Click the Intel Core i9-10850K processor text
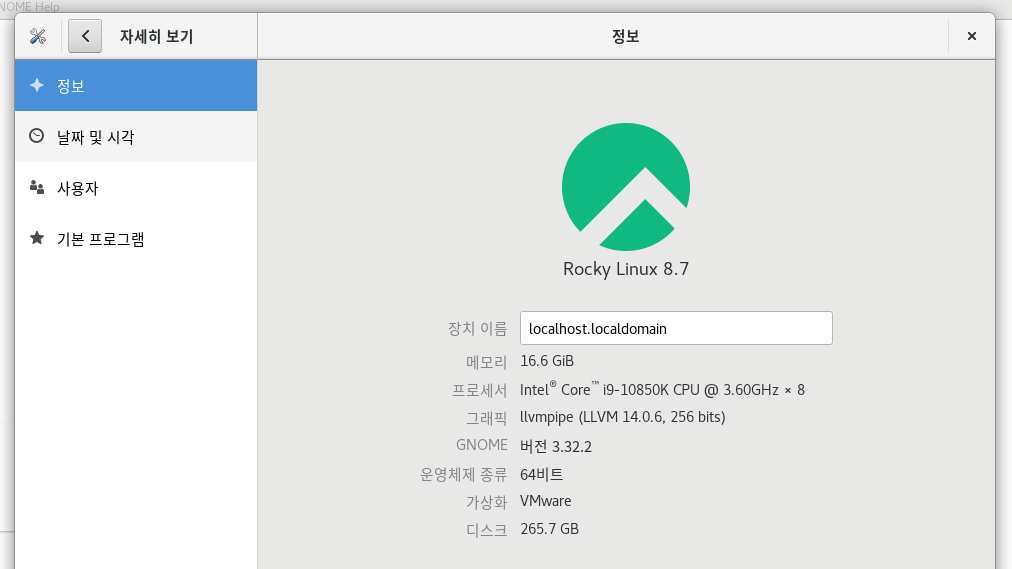This screenshot has height=569, width=1012. [662, 390]
